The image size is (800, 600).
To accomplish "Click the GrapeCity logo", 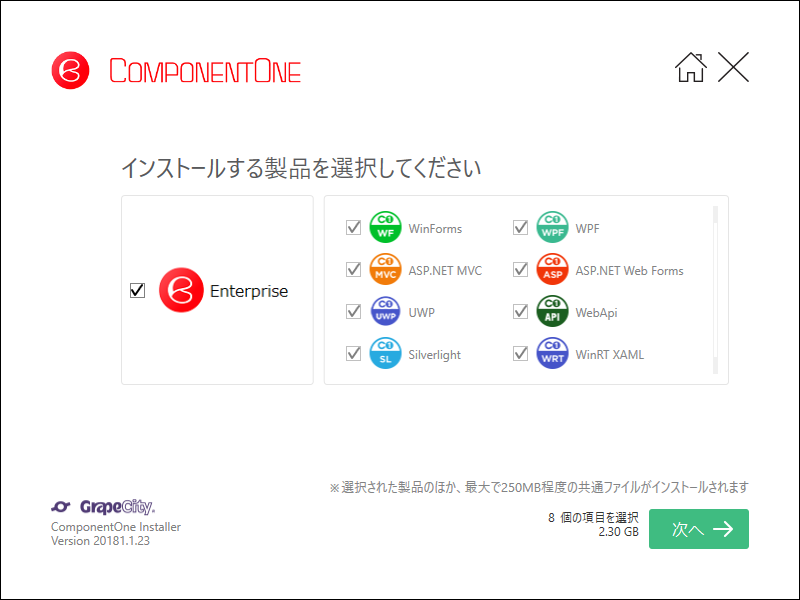I will [x=103, y=507].
